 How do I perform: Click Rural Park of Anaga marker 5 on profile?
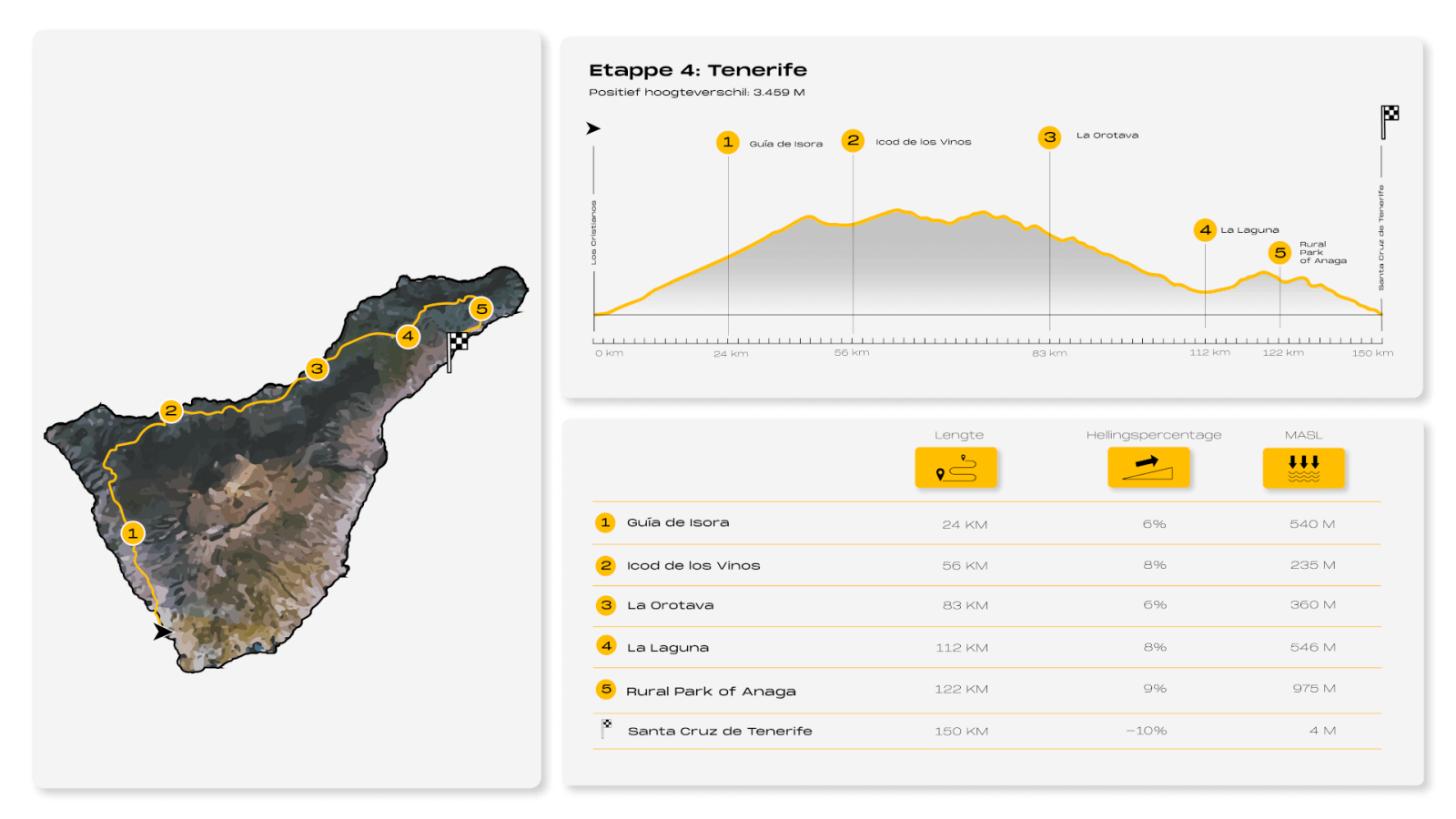tap(1280, 252)
